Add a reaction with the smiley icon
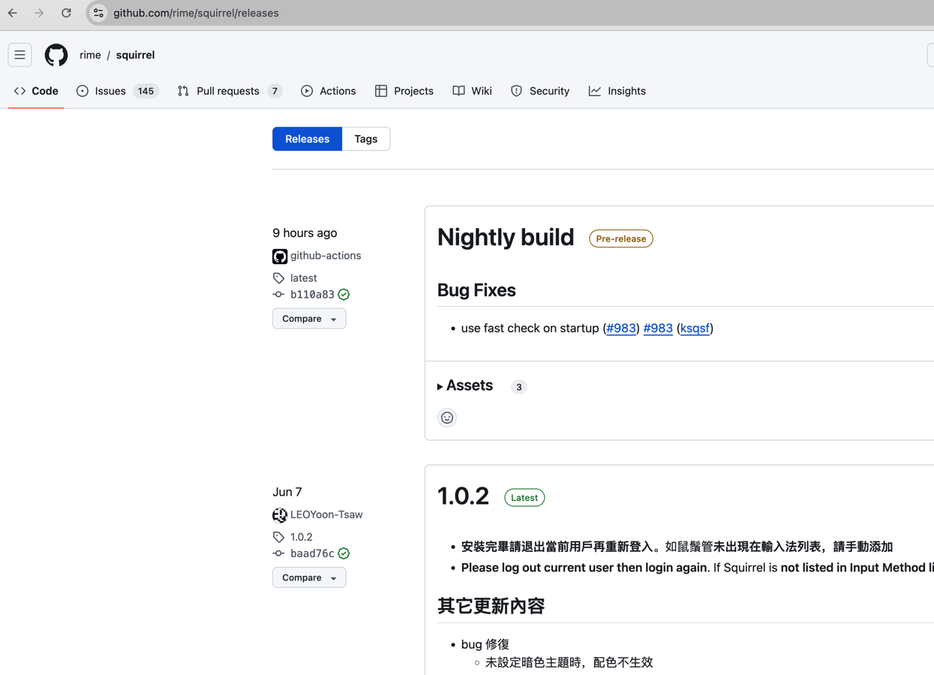The width and height of the screenshot is (934, 675). click(447, 418)
